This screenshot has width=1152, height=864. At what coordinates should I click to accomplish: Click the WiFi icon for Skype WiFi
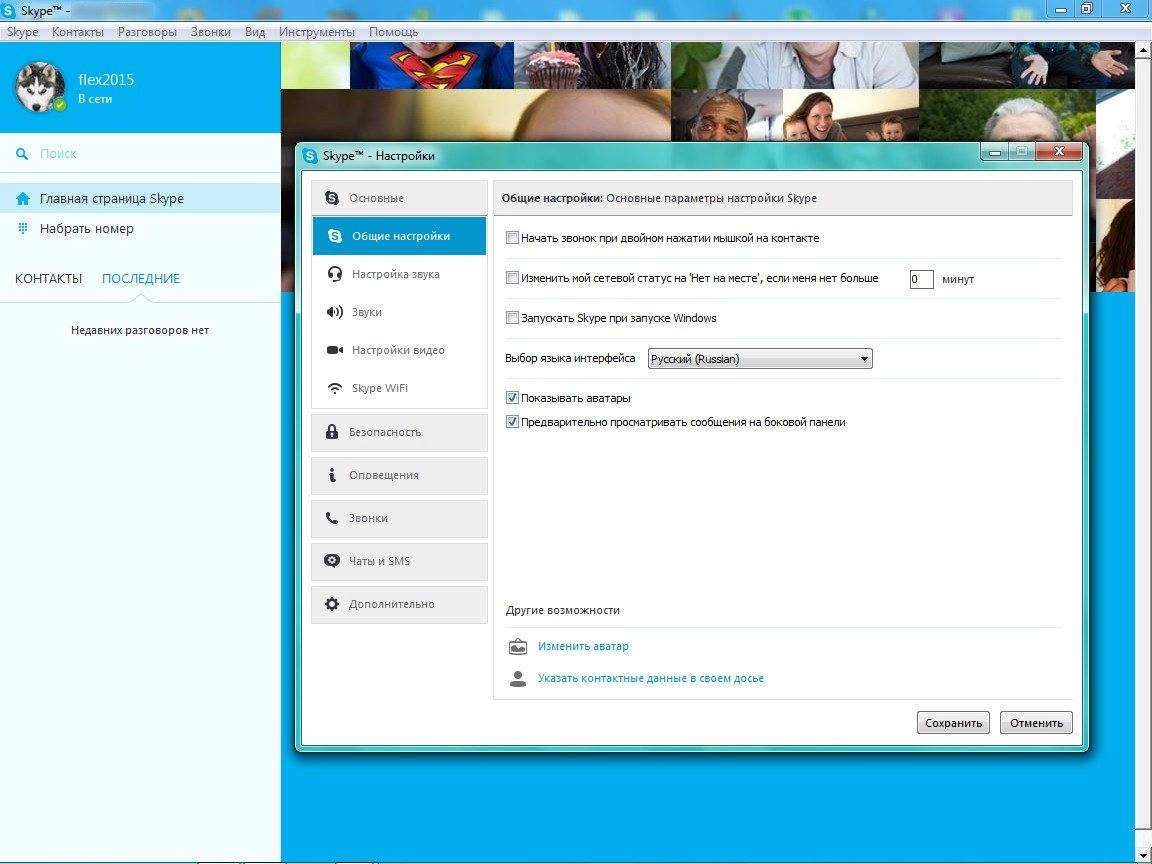[x=335, y=388]
